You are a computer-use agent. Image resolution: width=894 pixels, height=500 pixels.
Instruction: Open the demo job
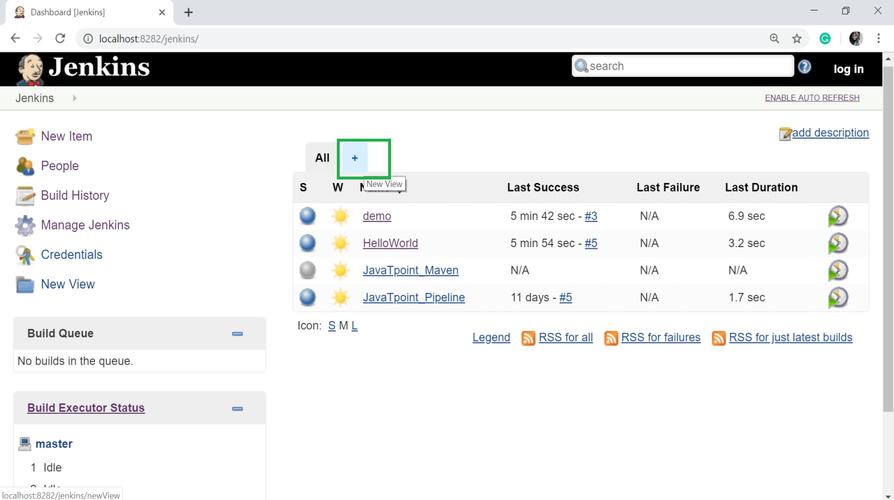pos(377,216)
